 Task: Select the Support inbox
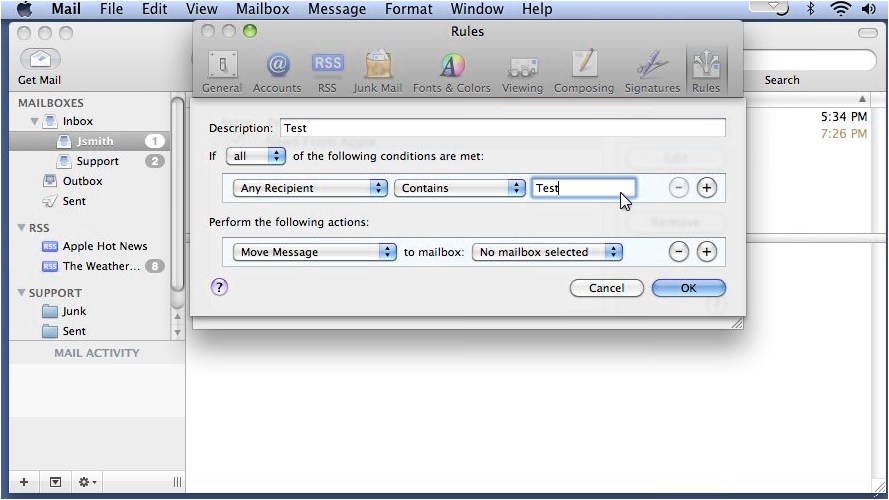(x=88, y=161)
